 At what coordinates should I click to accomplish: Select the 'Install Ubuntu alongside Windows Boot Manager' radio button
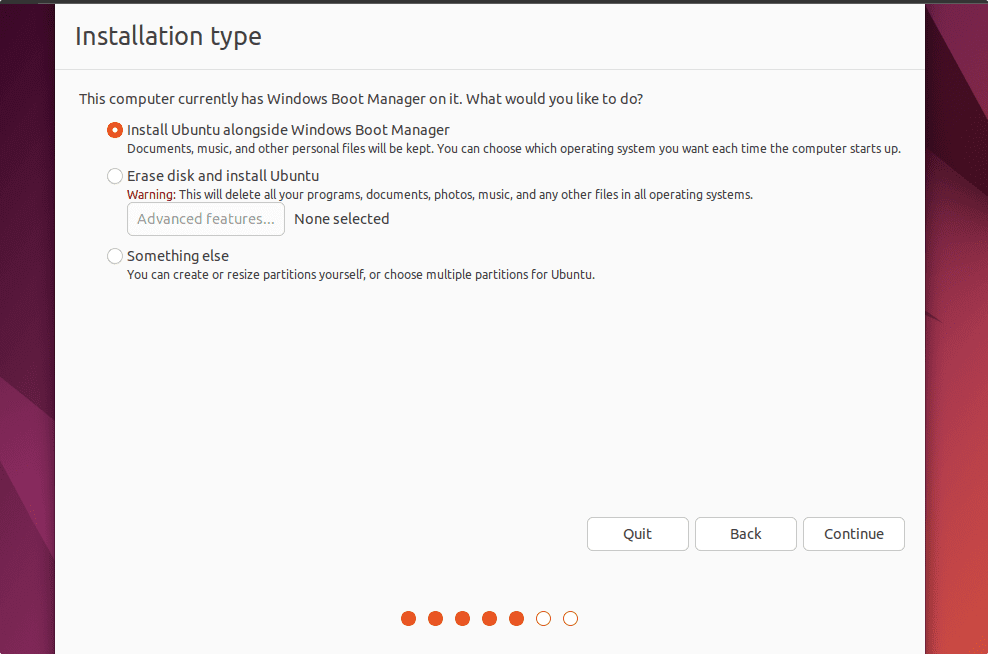(115, 130)
